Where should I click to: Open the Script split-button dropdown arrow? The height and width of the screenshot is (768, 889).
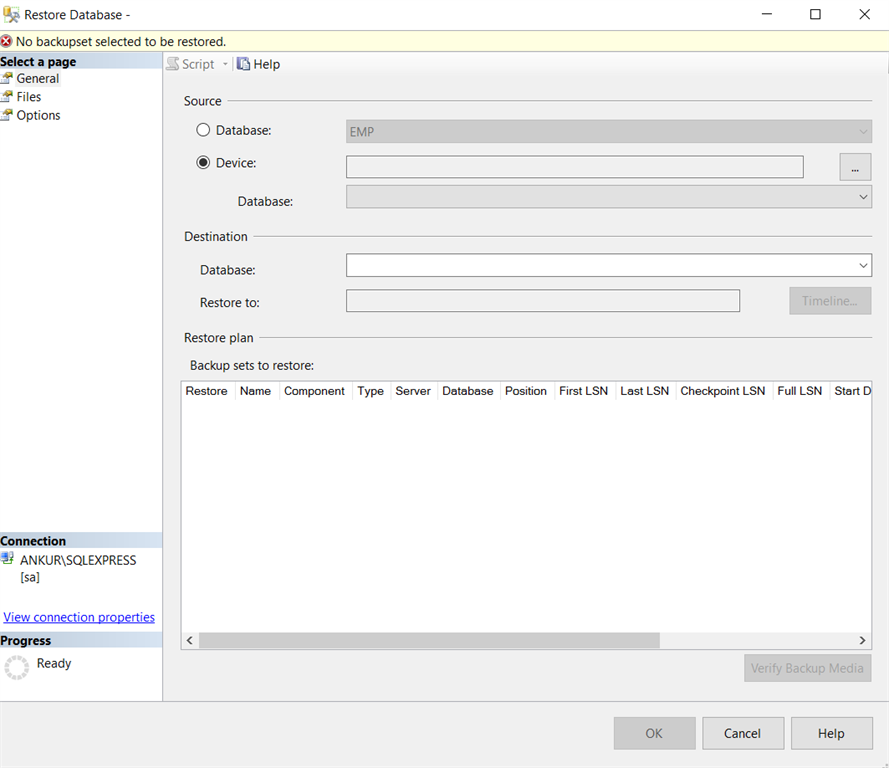point(225,63)
